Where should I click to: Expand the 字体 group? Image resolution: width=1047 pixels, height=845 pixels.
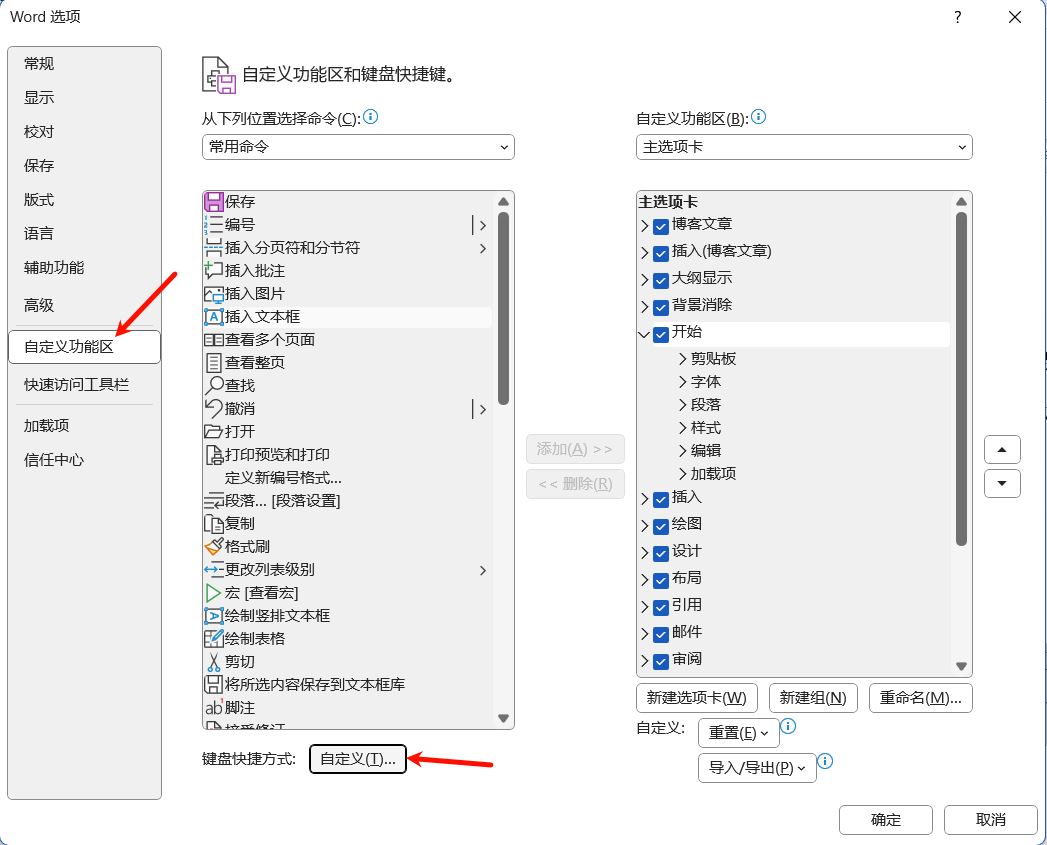tap(682, 382)
